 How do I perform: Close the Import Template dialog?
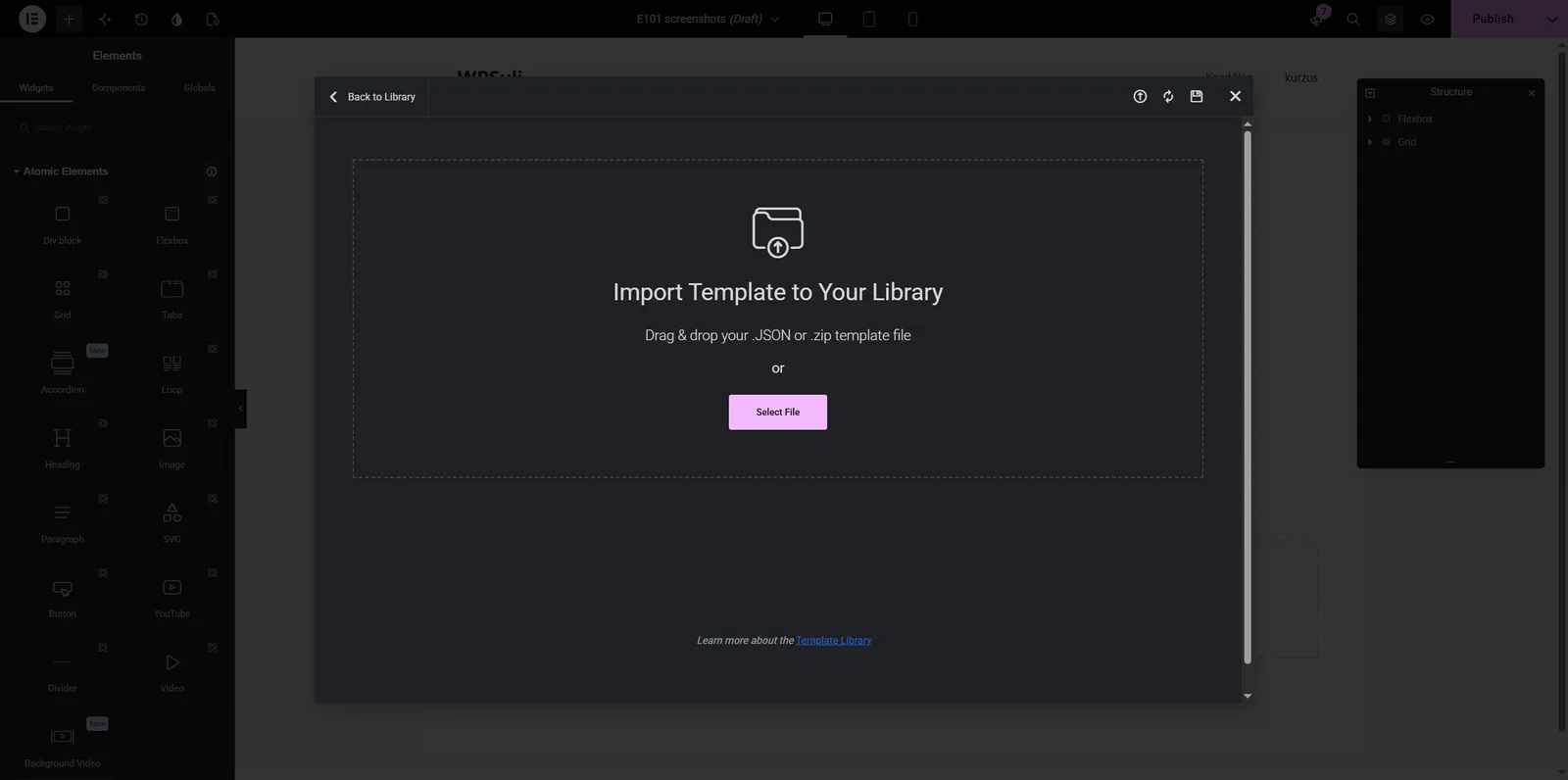[1235, 96]
